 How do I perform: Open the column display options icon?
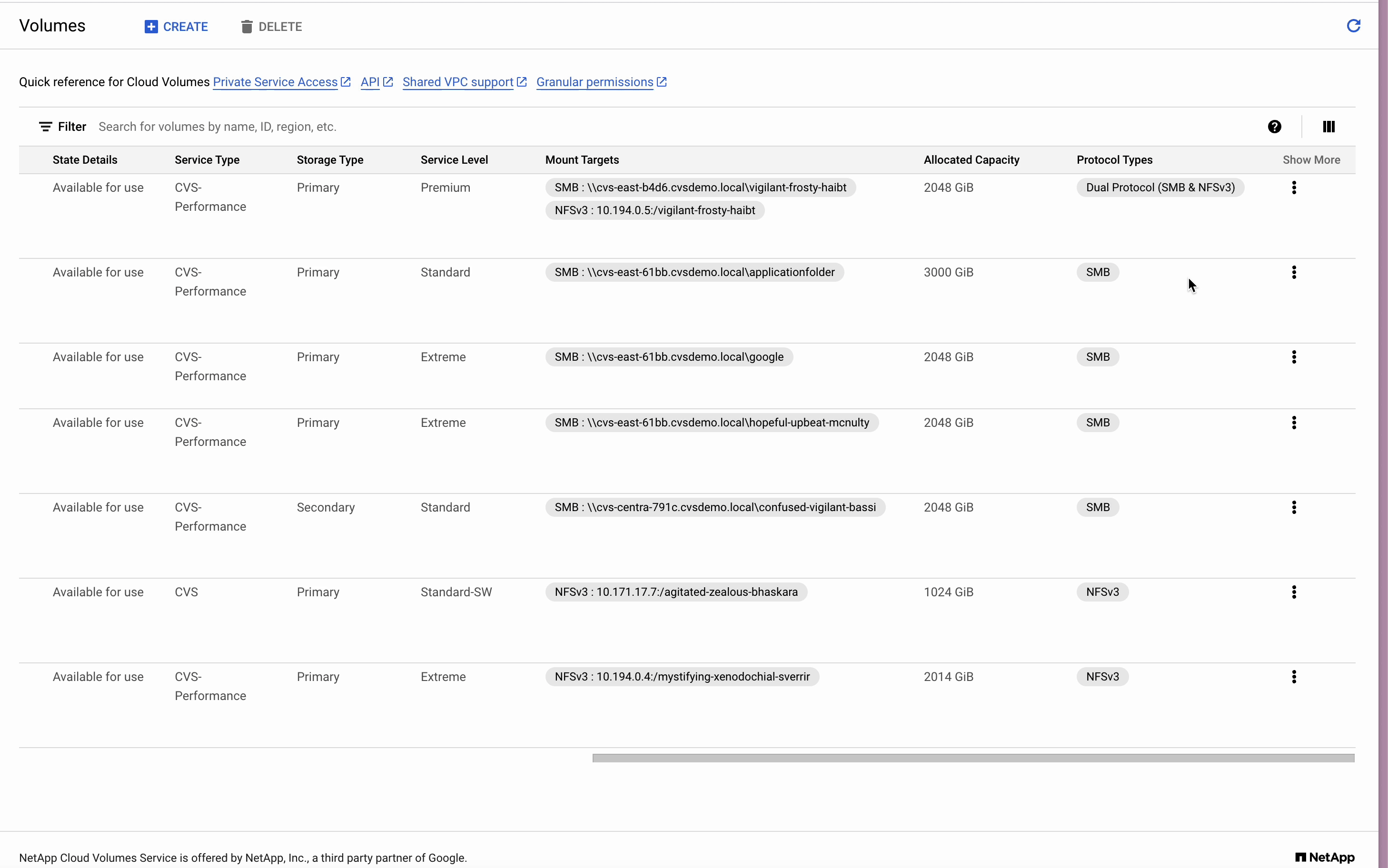[1329, 126]
